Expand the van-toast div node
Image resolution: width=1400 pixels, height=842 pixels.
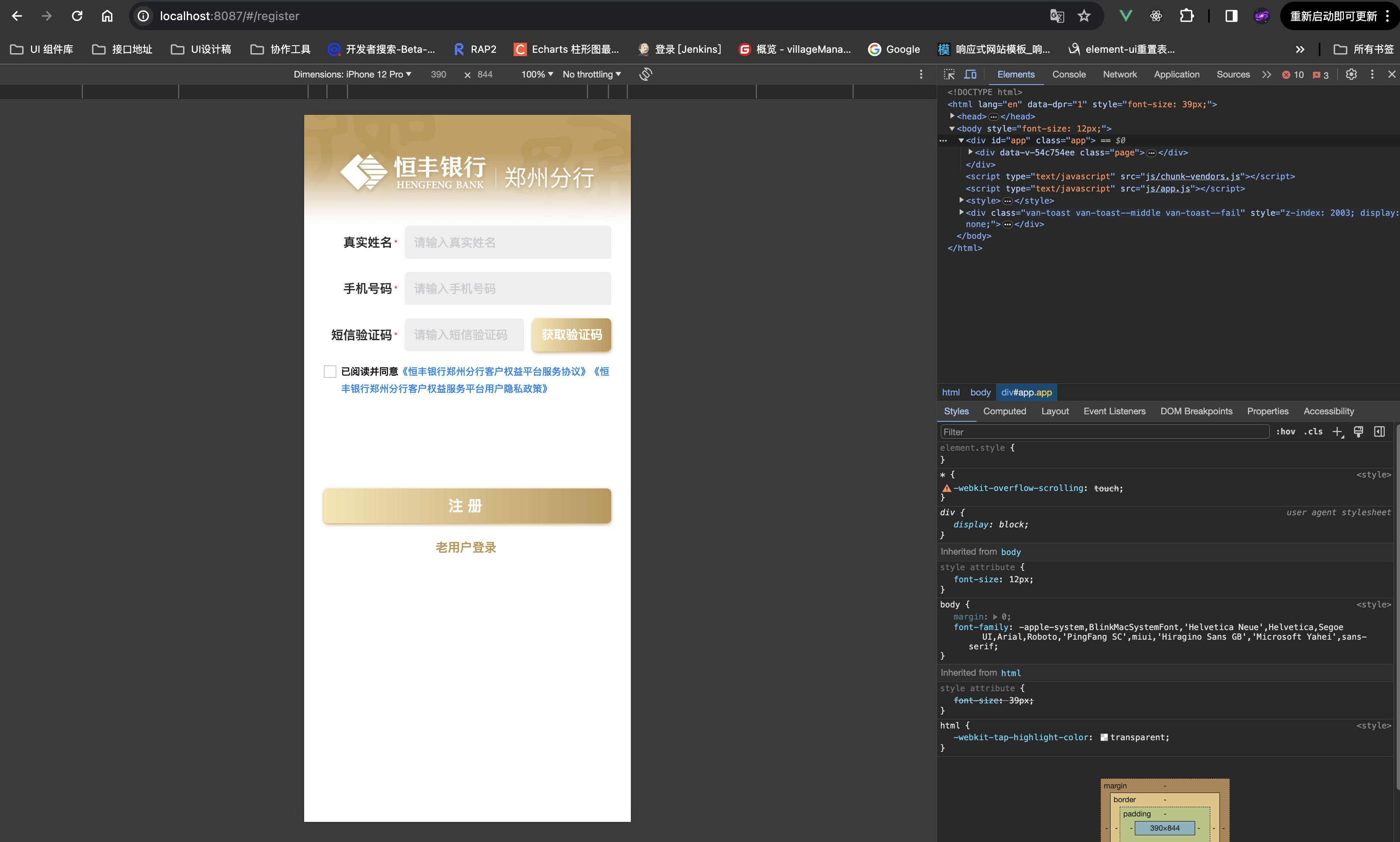pos(961,212)
